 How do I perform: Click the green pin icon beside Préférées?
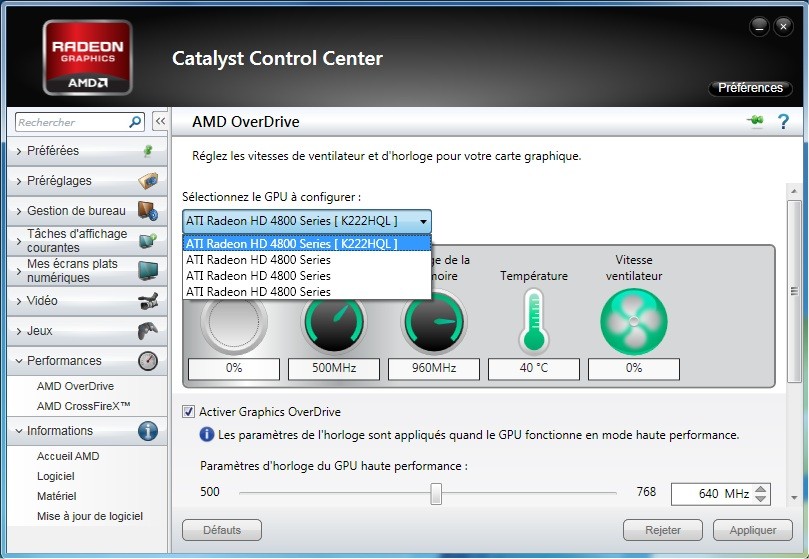click(x=148, y=151)
